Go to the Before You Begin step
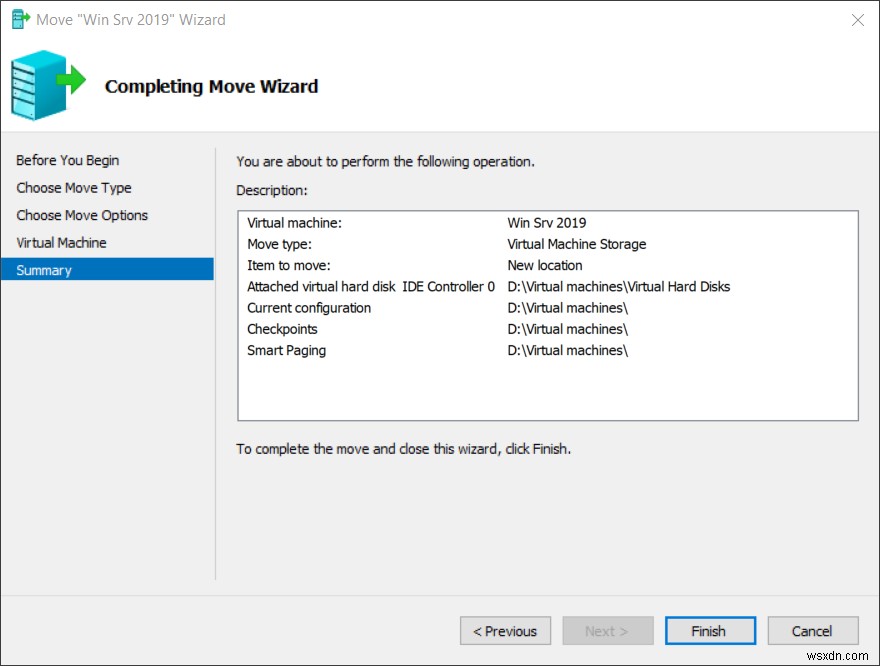This screenshot has height=666, width=880. (x=67, y=160)
